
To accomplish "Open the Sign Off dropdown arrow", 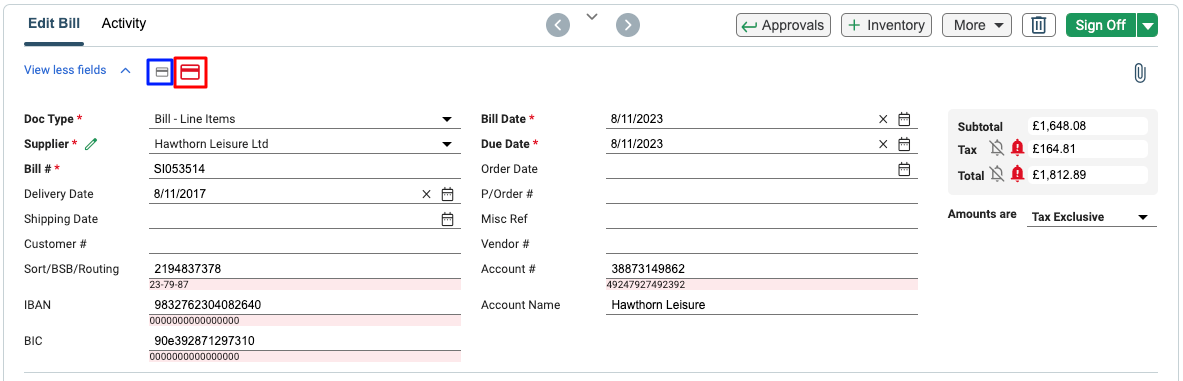I will pos(1147,25).
